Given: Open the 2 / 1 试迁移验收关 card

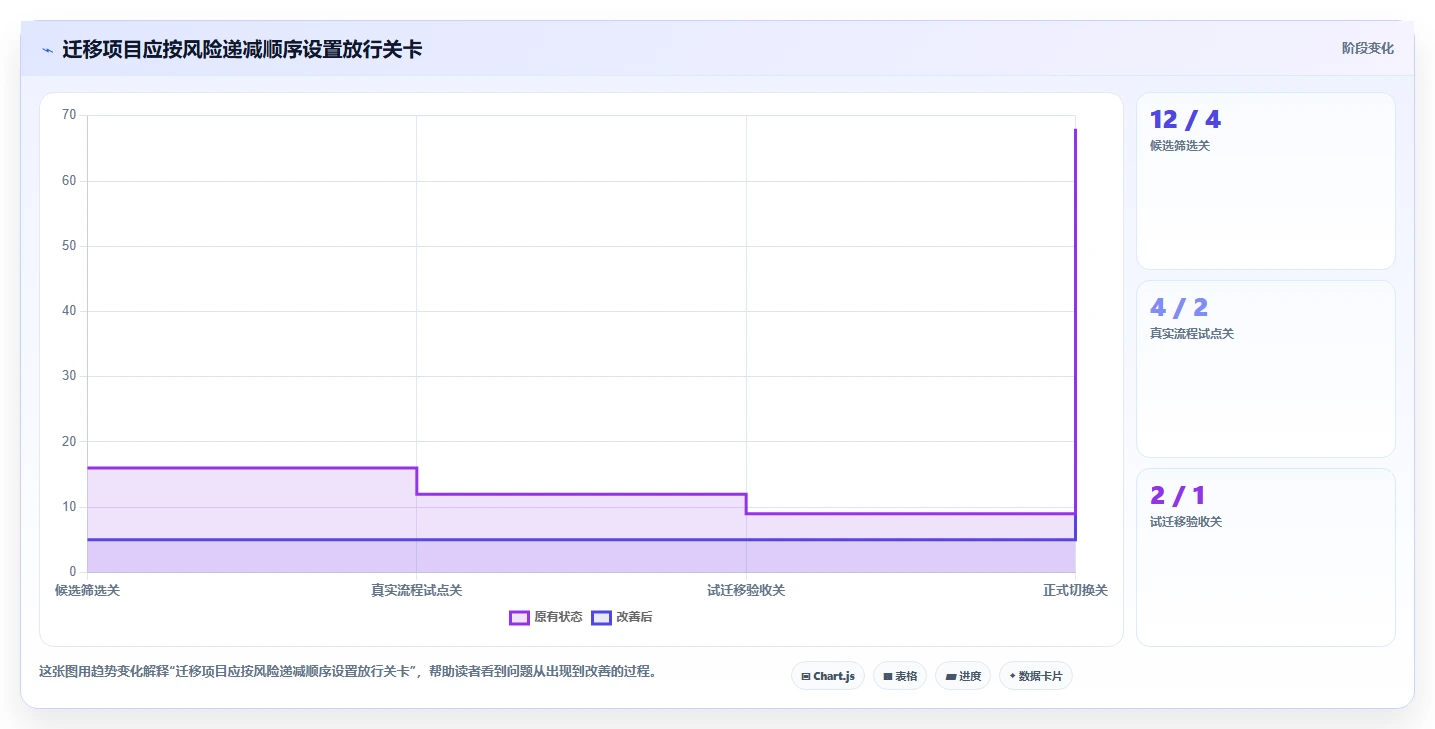Looking at the screenshot, I should pos(1265,557).
